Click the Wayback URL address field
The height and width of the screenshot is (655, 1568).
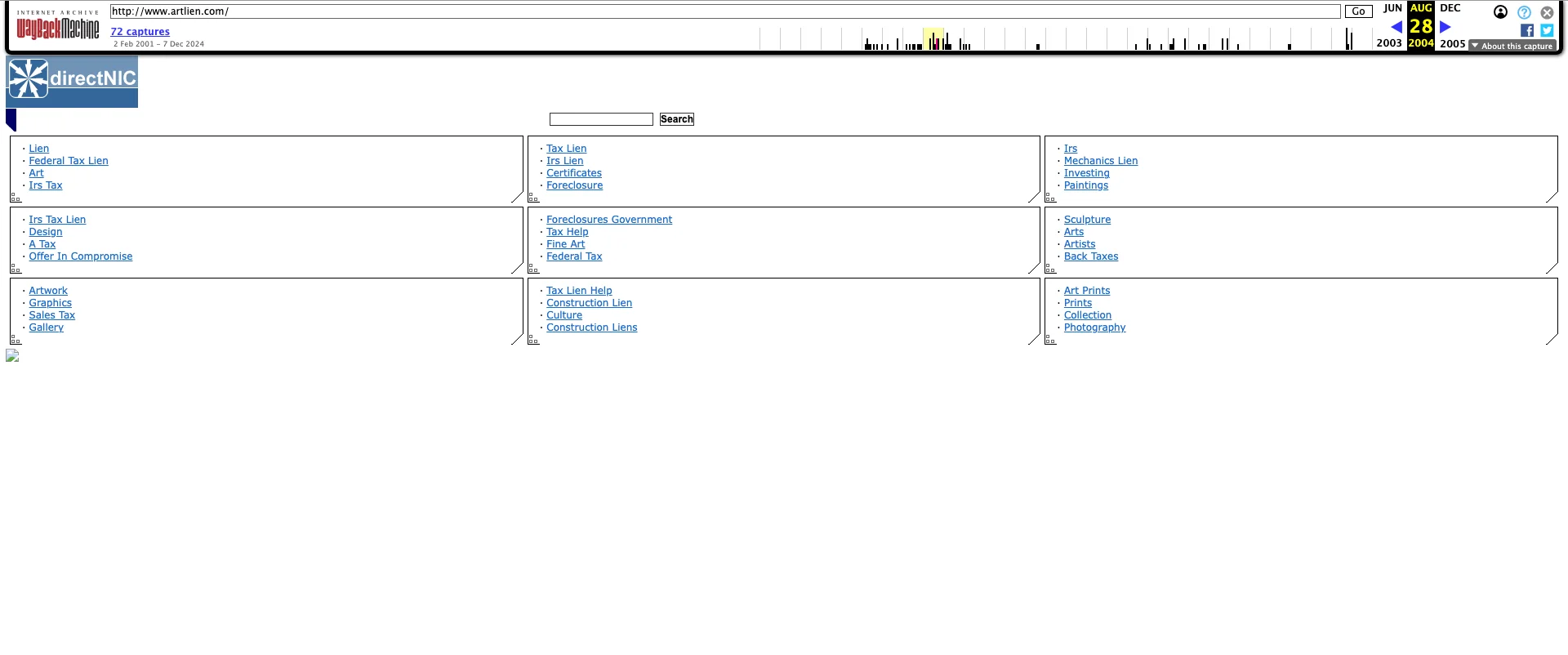[x=724, y=11]
